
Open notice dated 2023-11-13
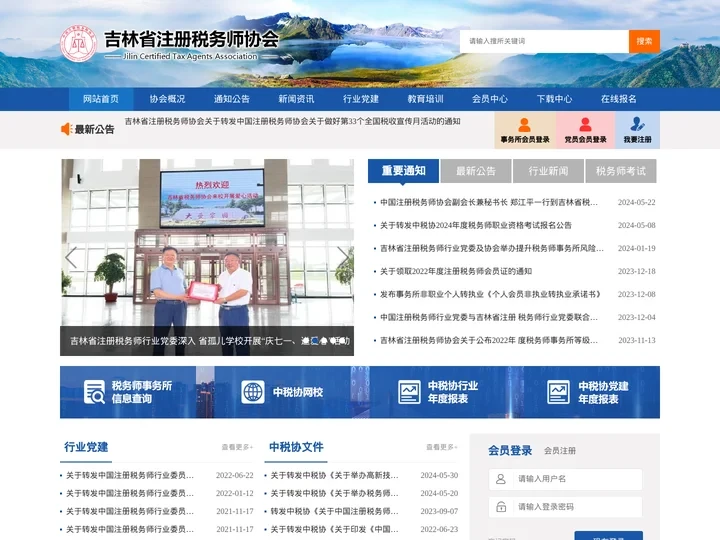[489, 340]
